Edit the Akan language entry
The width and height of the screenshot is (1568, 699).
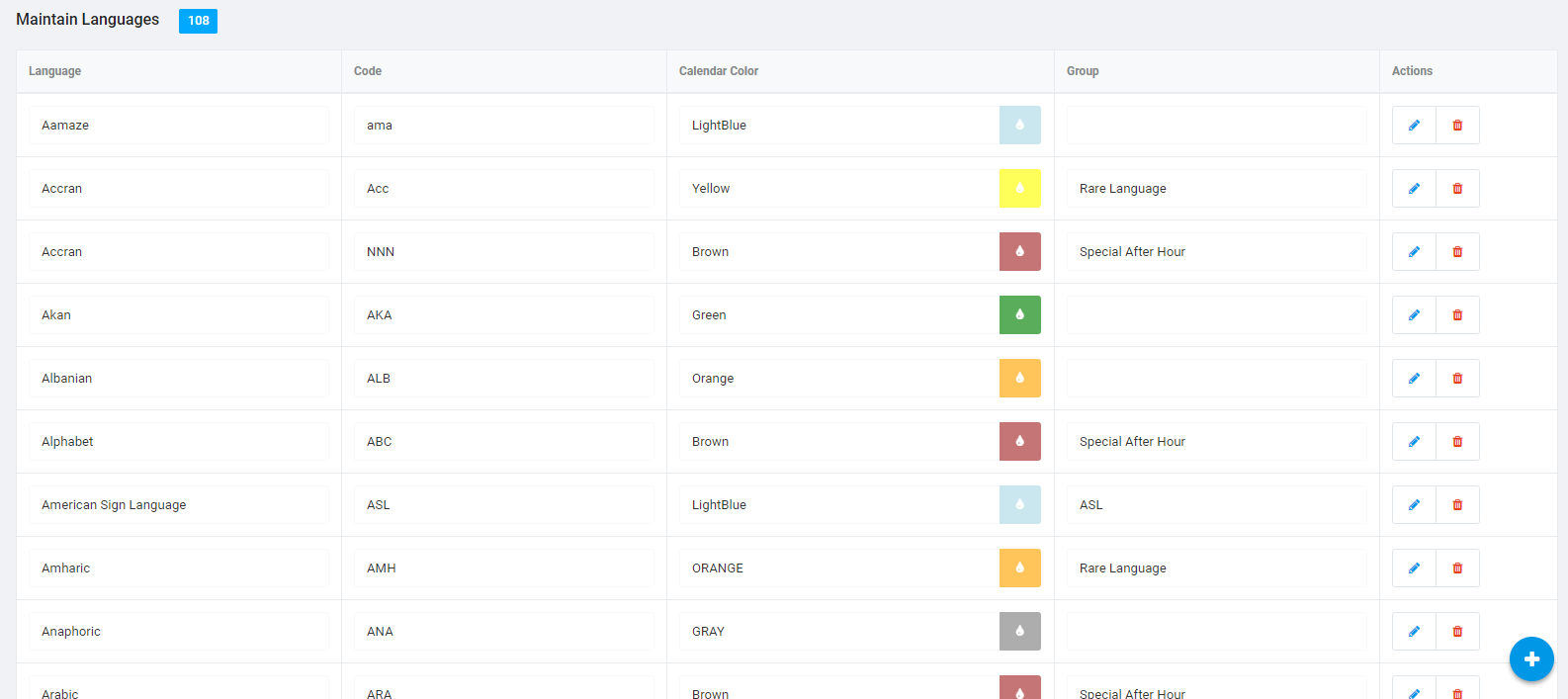click(1414, 315)
